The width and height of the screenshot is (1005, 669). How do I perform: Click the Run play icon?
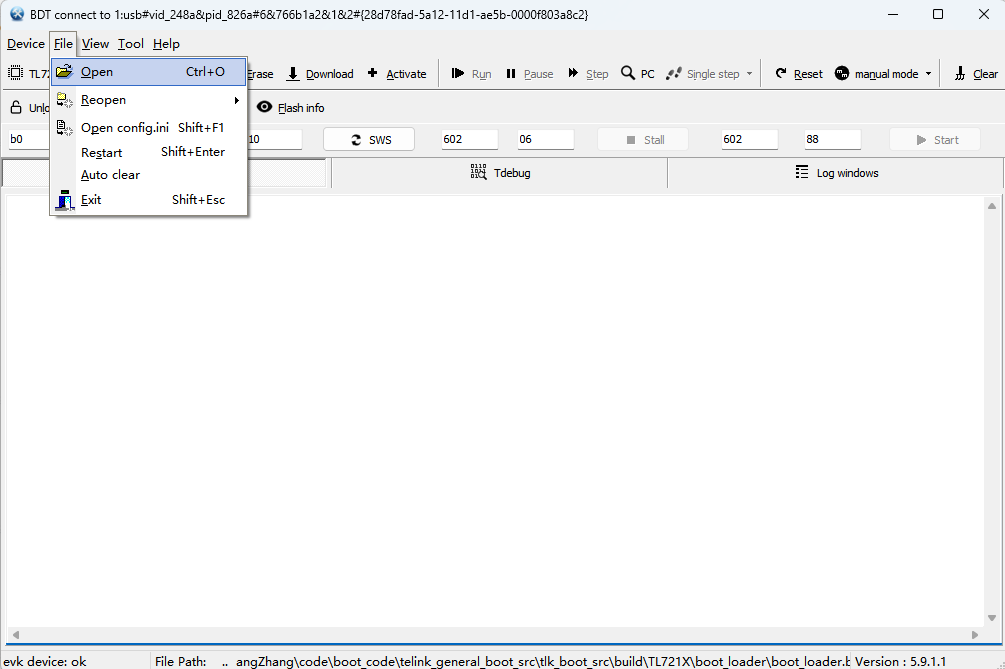[458, 73]
